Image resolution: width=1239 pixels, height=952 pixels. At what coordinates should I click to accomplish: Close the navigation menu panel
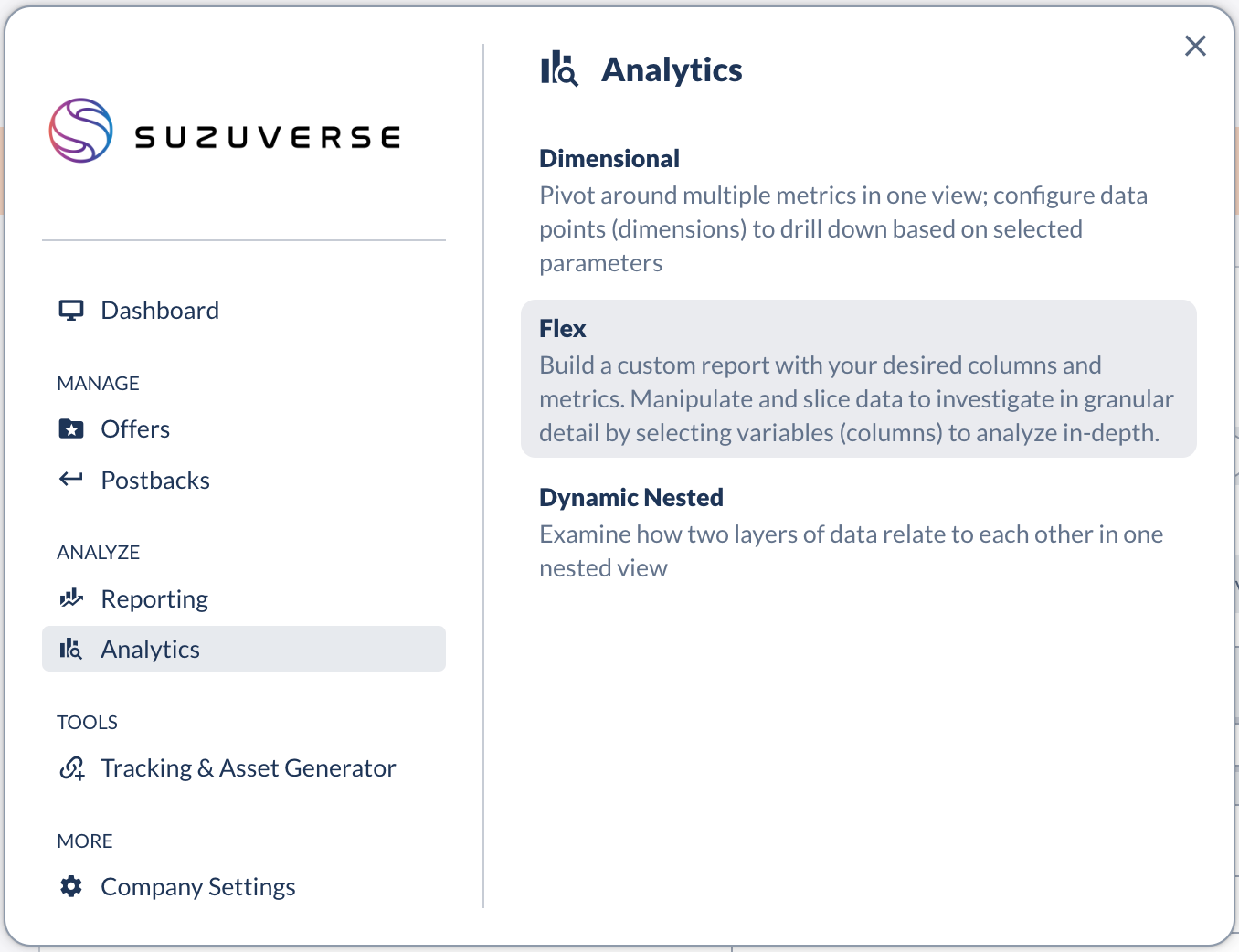[1195, 46]
